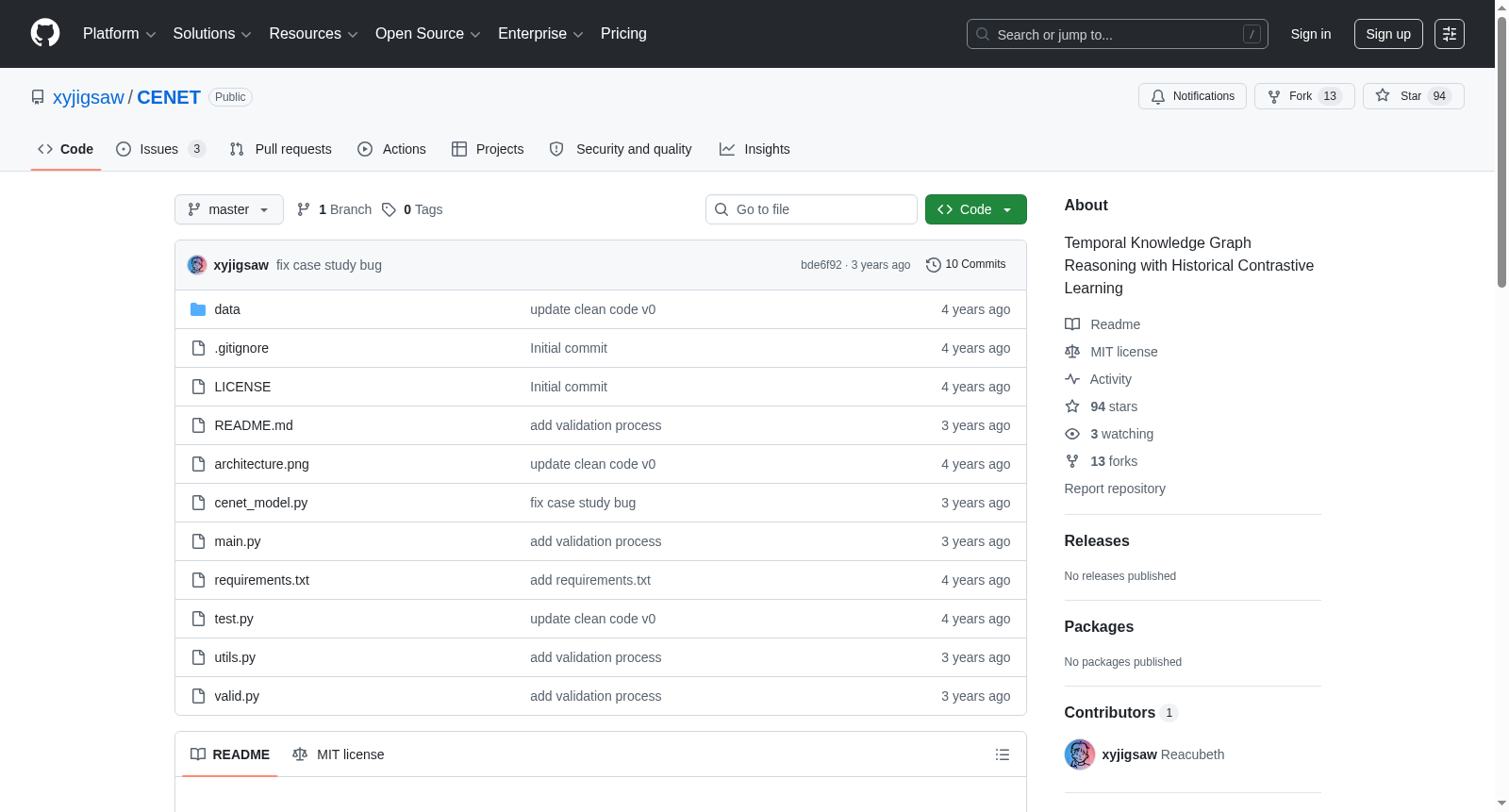Click the eye icon beside 3 watching
The height and width of the screenshot is (812, 1509).
tap(1072, 434)
